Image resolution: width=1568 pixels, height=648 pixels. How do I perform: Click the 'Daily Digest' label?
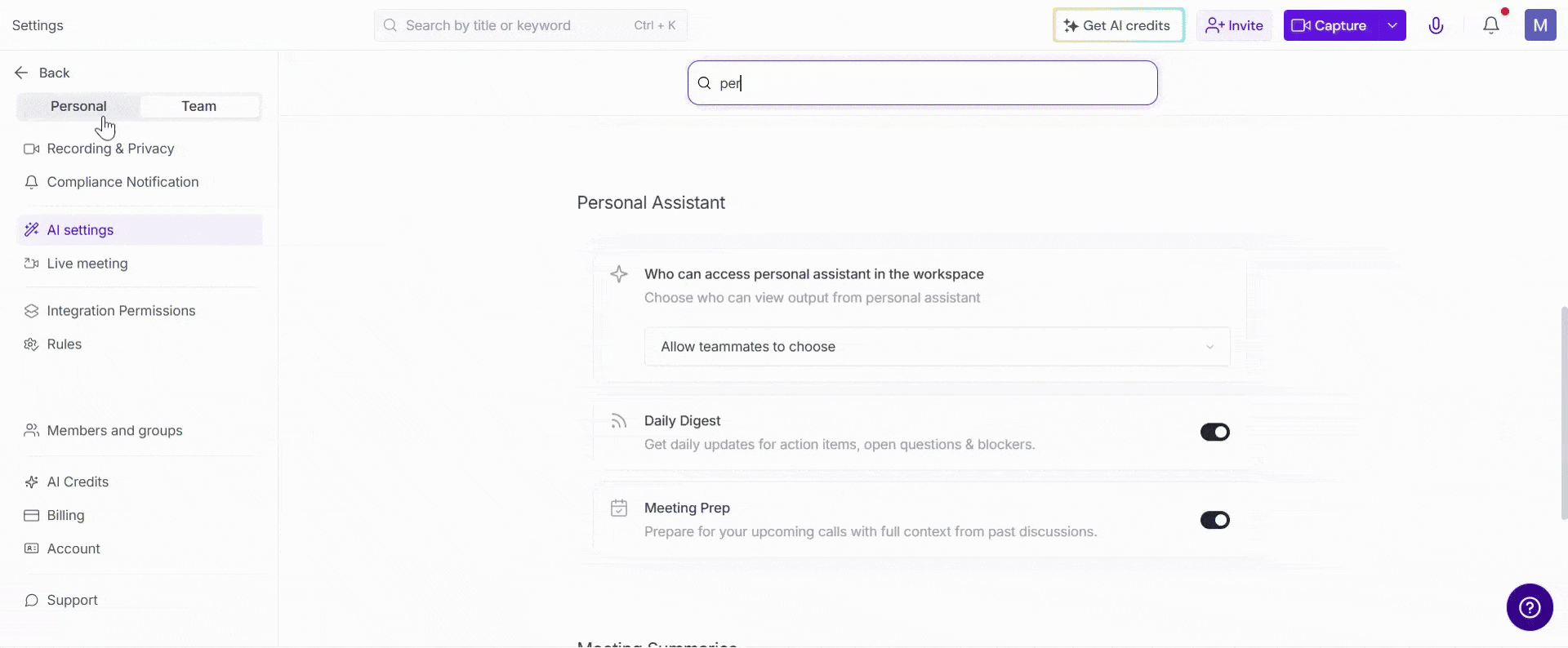tap(682, 420)
